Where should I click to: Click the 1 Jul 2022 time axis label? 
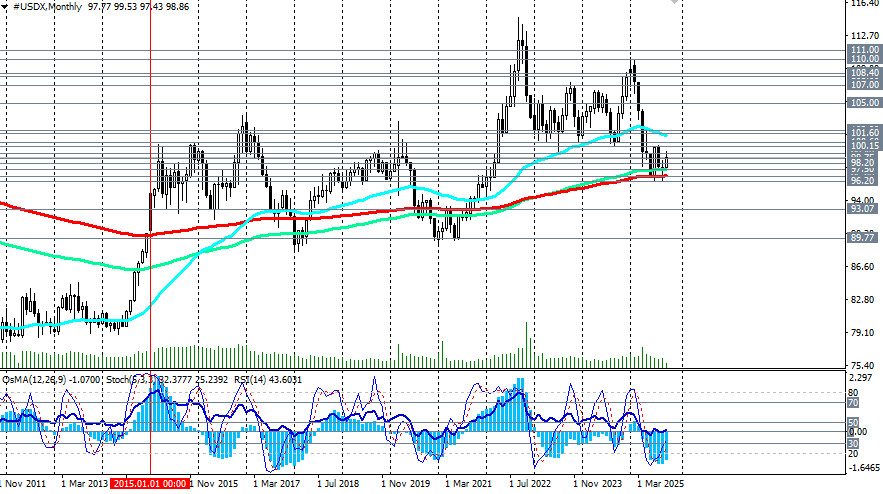[530, 484]
